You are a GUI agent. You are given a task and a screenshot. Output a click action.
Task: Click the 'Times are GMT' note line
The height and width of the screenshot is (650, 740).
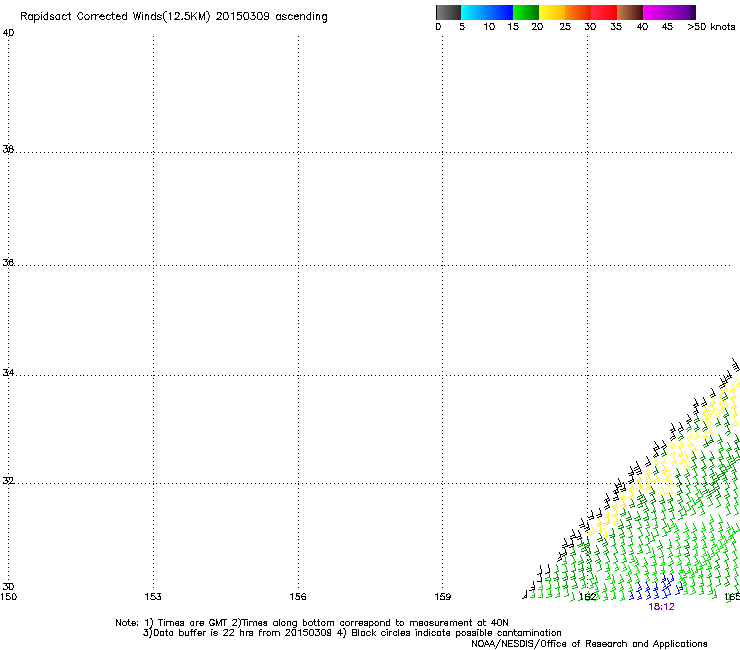point(312,623)
